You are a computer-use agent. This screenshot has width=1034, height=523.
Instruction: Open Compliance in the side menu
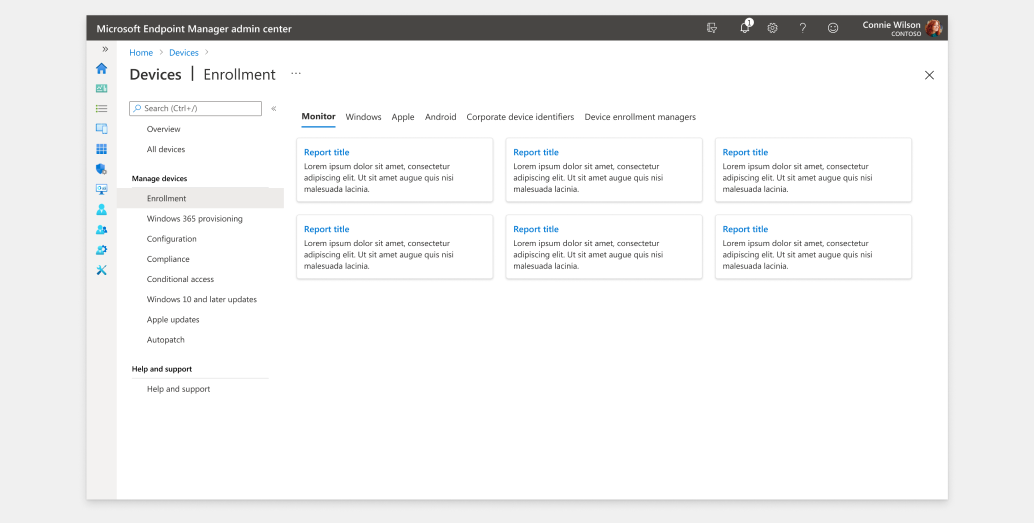pos(168,259)
